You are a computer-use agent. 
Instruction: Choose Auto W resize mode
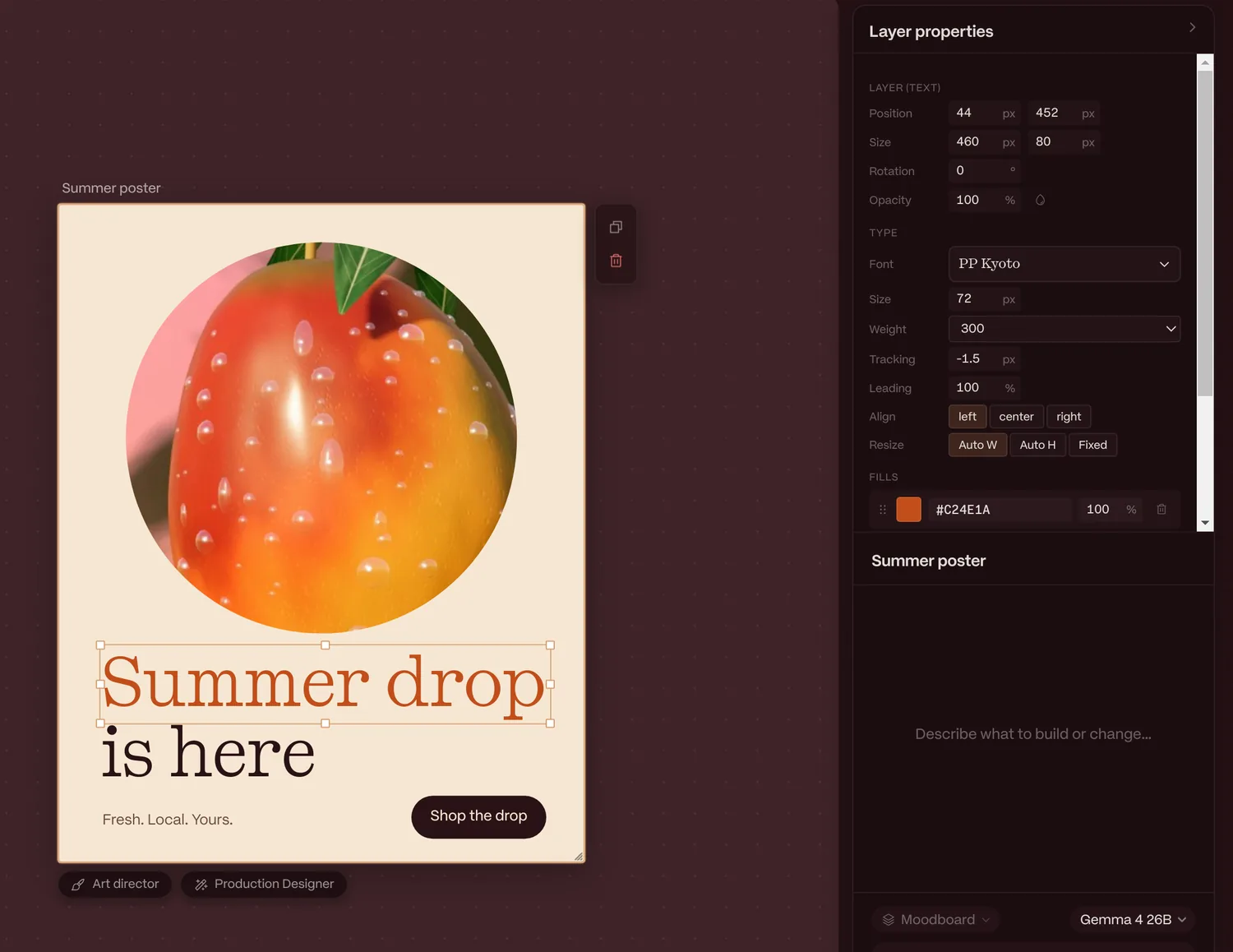coord(978,445)
